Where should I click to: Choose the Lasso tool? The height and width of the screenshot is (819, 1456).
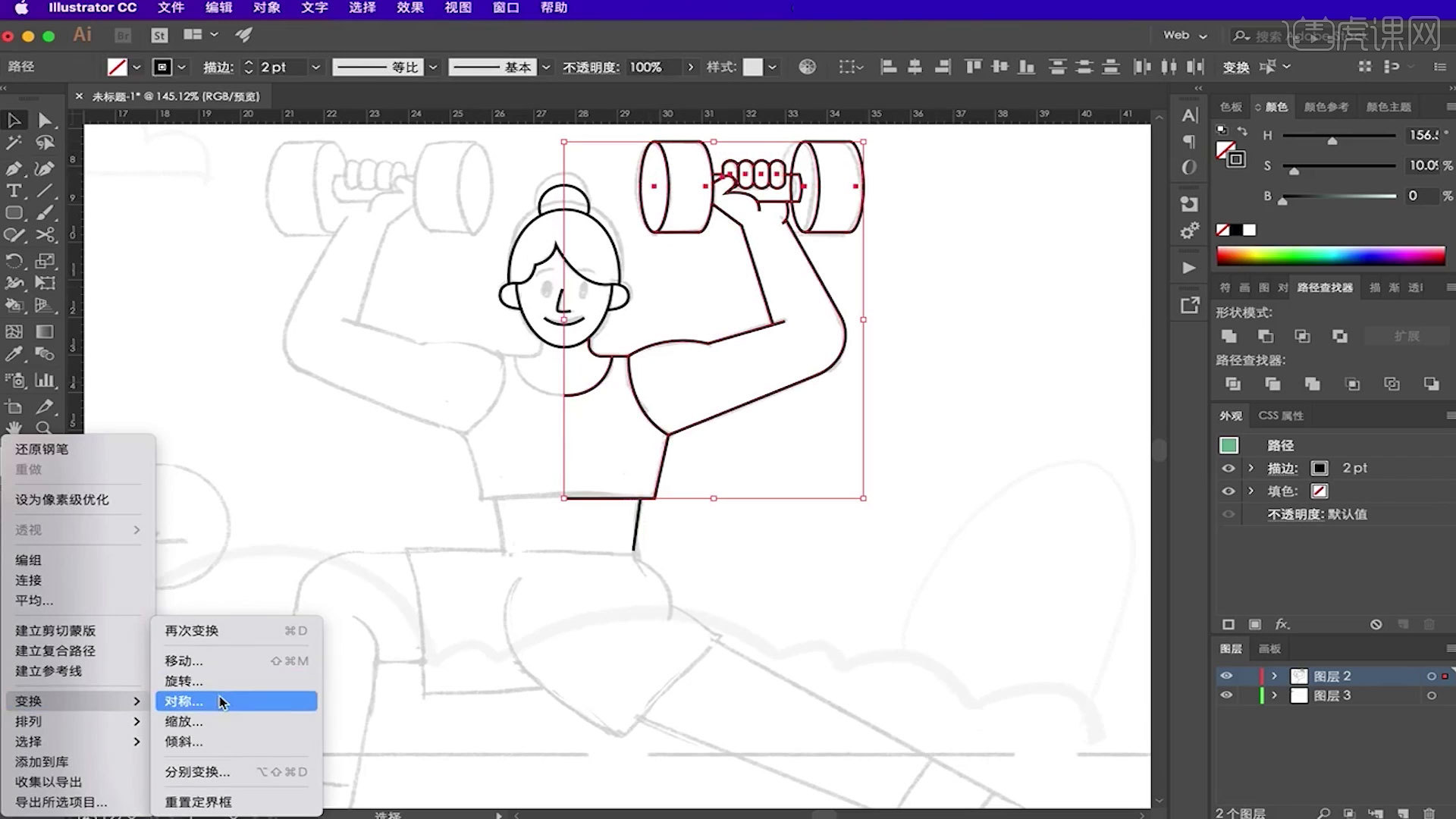pos(45,143)
